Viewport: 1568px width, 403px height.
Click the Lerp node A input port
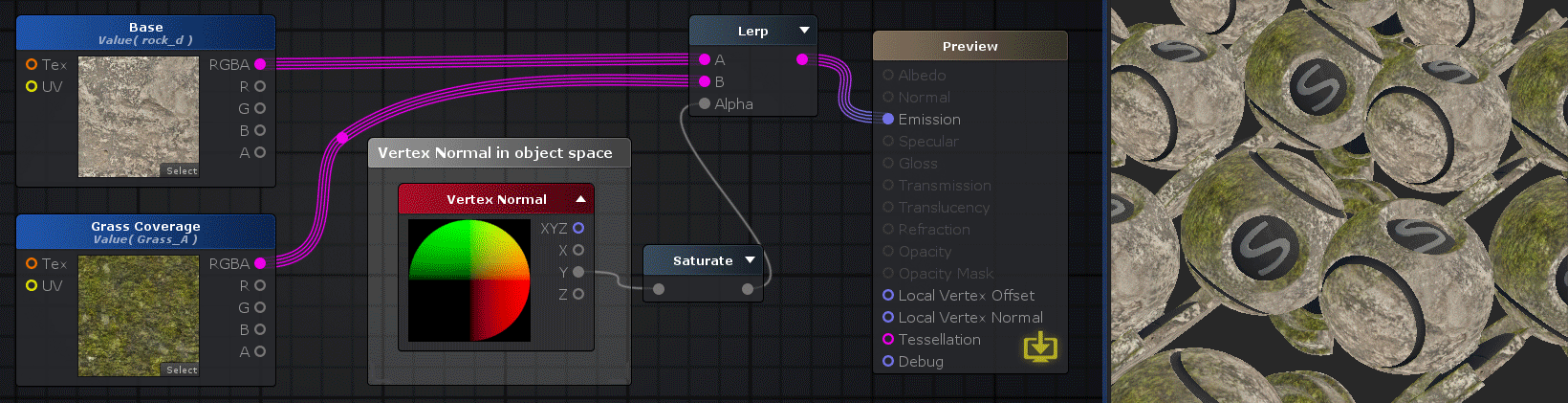pos(705,59)
